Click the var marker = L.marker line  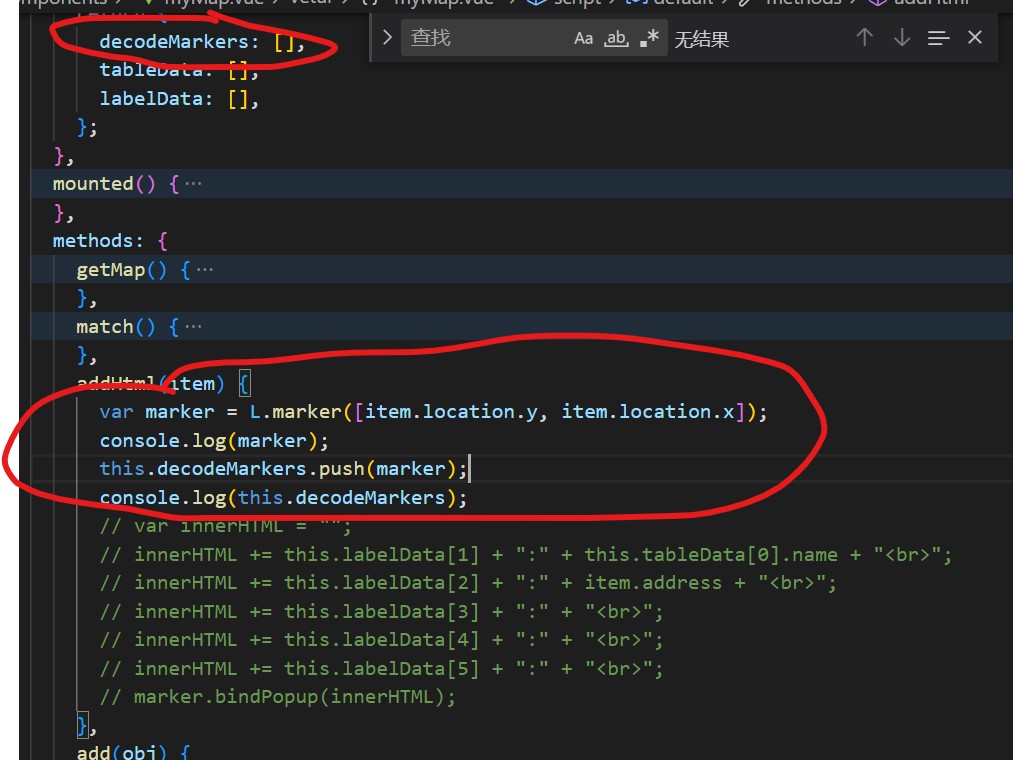point(433,412)
